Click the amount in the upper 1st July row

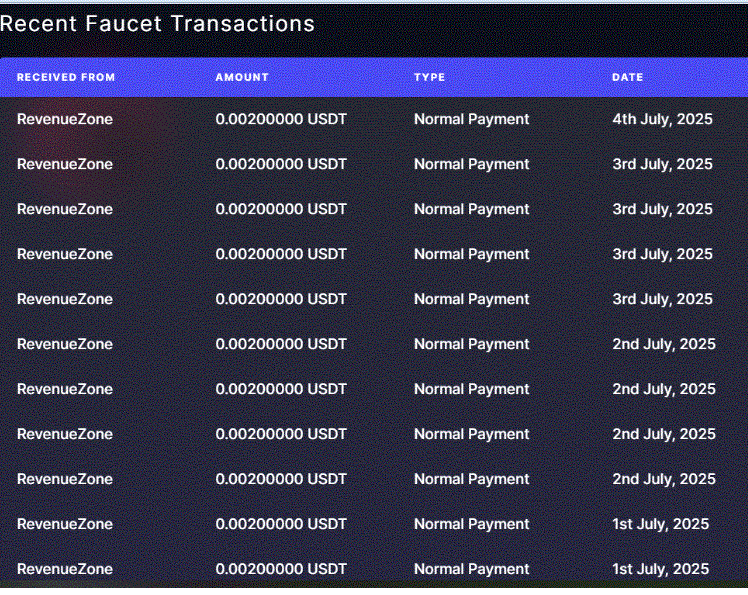[281, 524]
